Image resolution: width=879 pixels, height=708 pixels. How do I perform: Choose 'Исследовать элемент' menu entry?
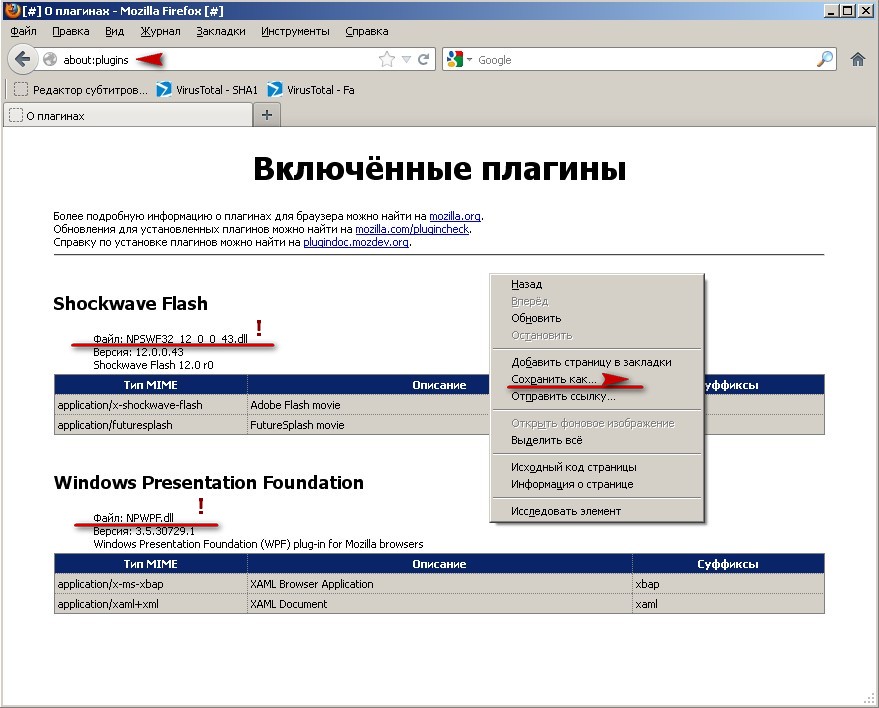click(597, 511)
